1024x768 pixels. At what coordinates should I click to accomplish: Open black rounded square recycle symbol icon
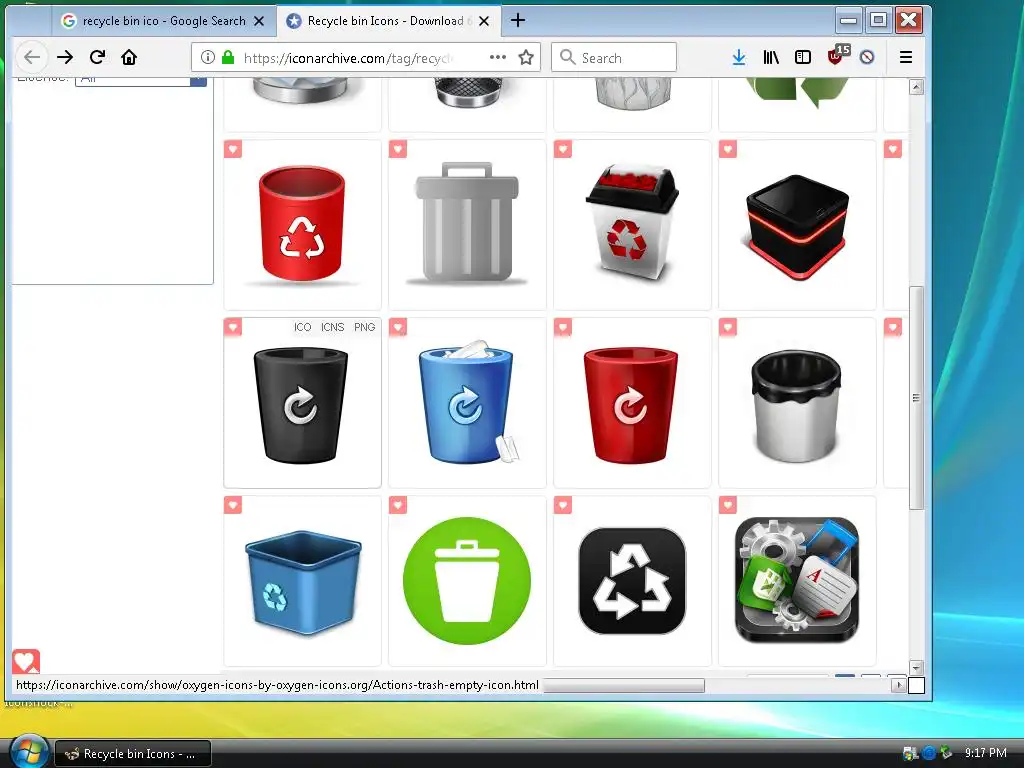632,581
